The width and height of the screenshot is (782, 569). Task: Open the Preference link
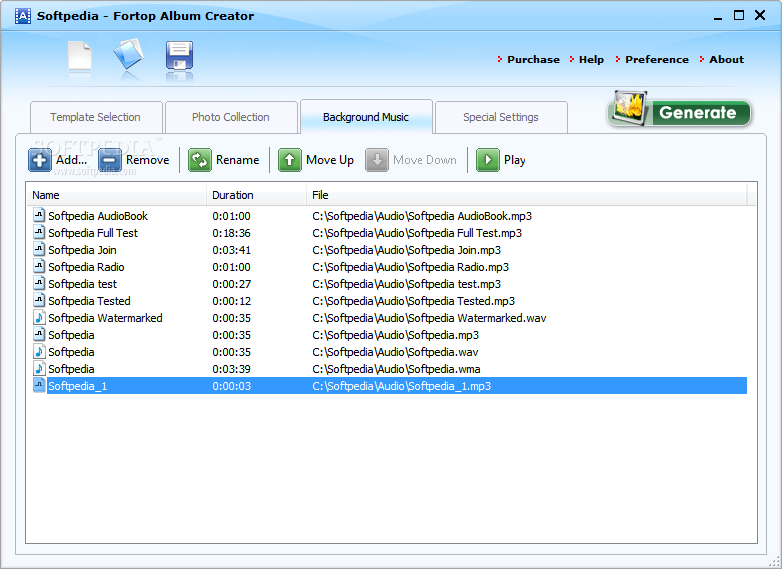(657, 59)
